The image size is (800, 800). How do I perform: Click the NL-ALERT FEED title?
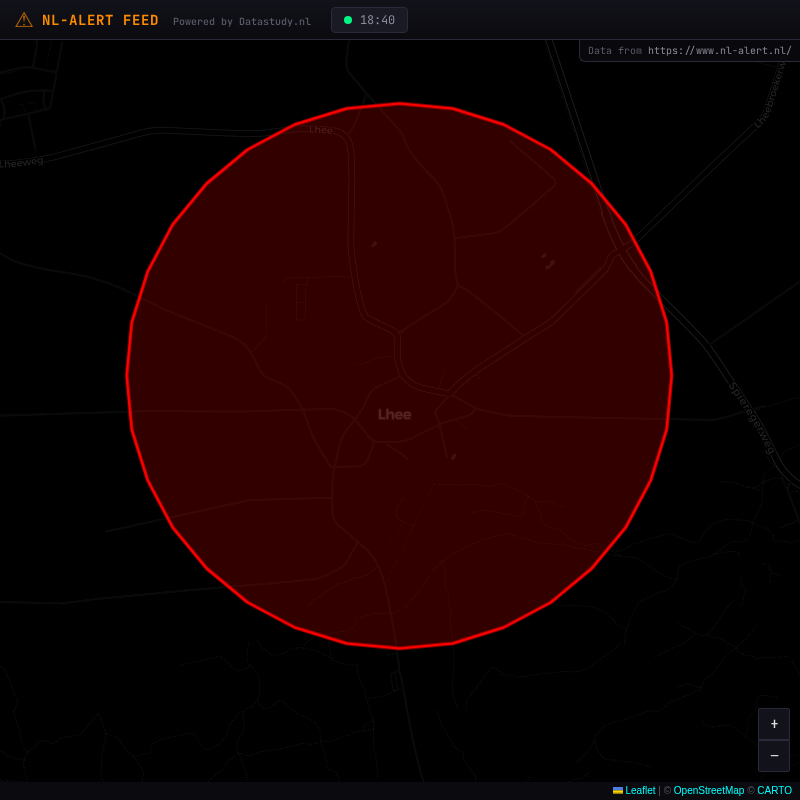click(100, 20)
